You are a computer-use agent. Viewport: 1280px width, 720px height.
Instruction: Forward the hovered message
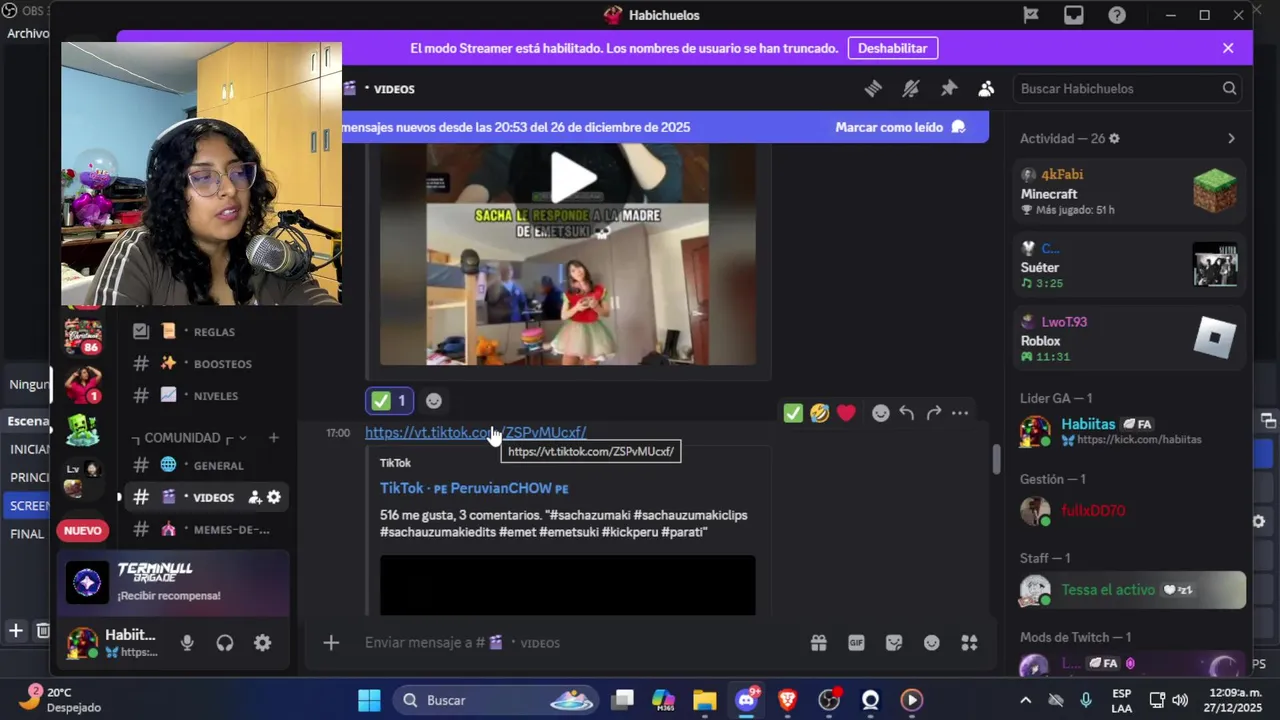(934, 413)
